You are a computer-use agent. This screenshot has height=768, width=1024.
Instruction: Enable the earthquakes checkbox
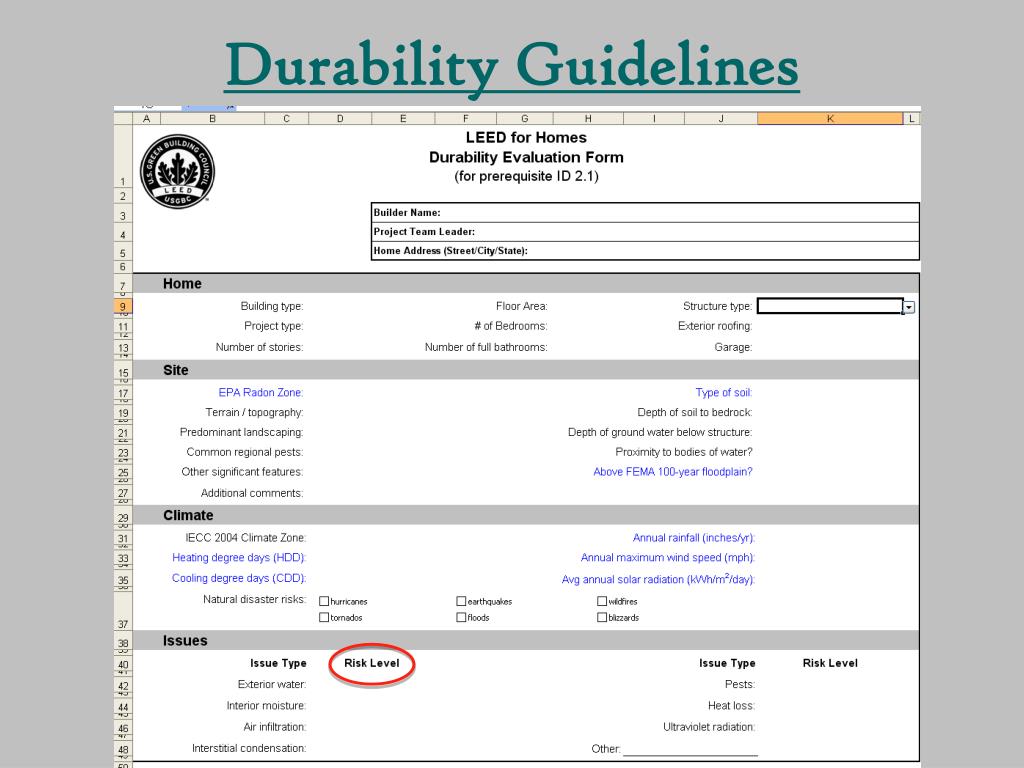(461, 601)
